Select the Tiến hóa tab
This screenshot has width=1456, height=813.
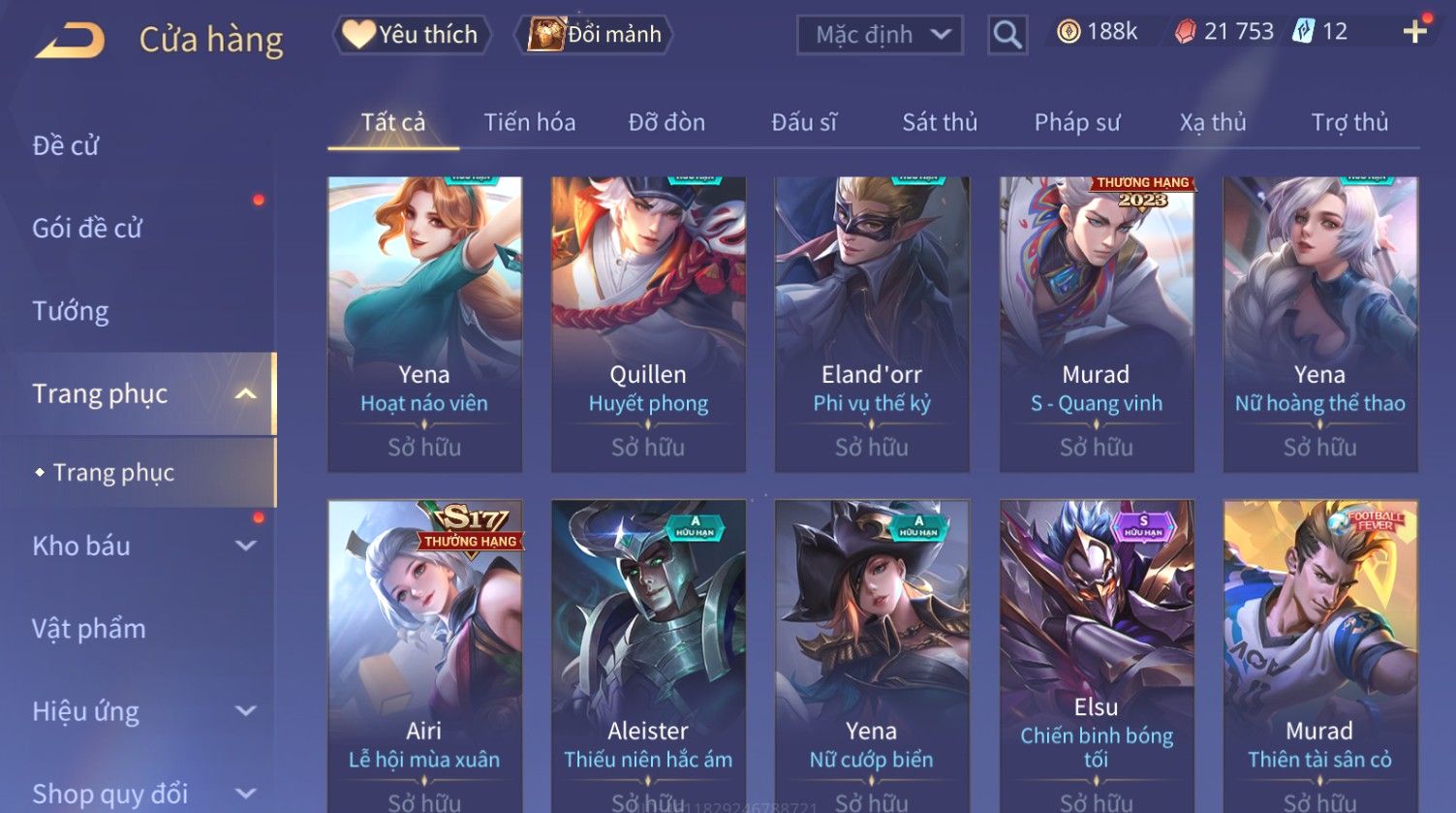[529, 122]
